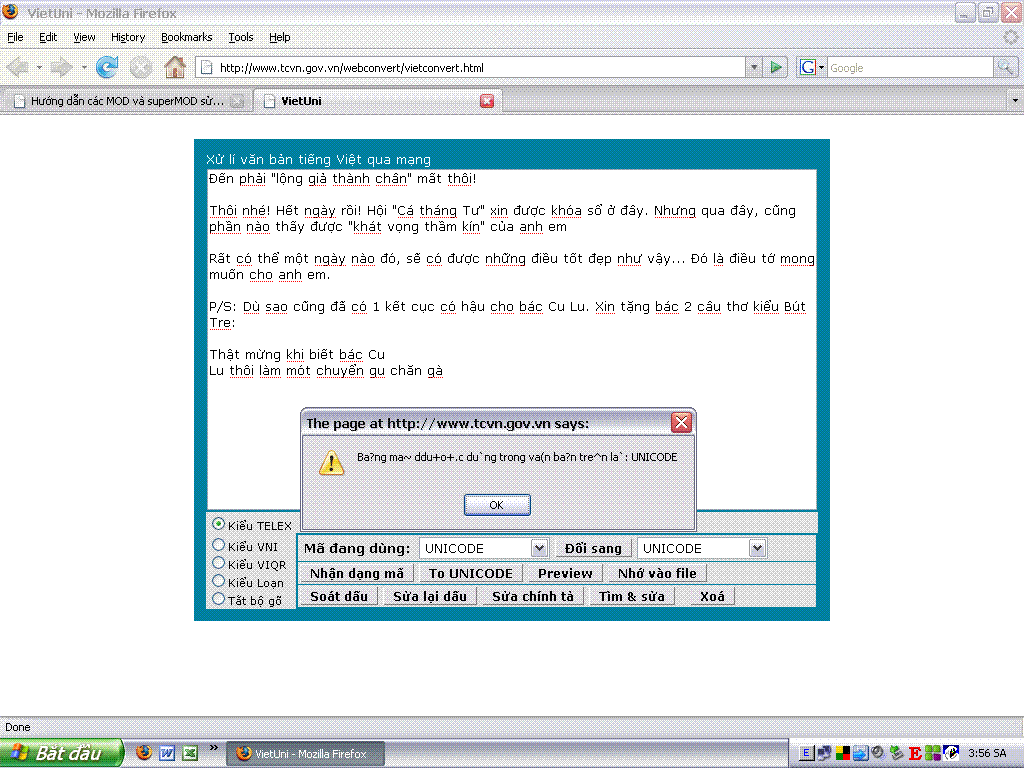Screen dimensions: 1024x768
Task: Switch to the Hướng dẫn các MOD tab
Action: click(x=127, y=101)
